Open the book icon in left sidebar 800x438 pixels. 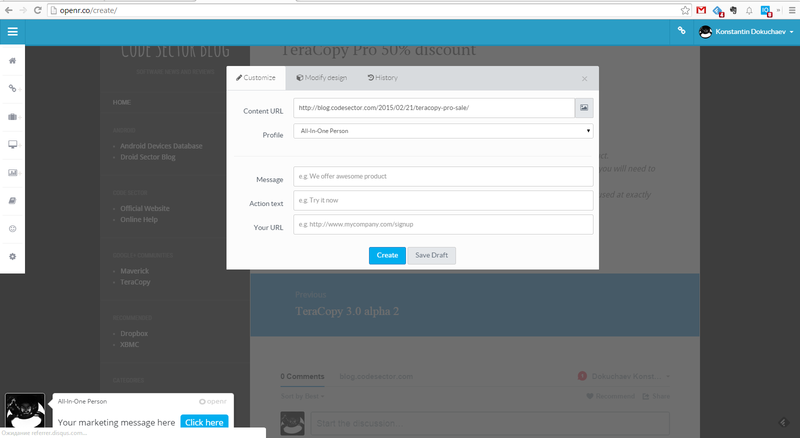[x=13, y=201]
